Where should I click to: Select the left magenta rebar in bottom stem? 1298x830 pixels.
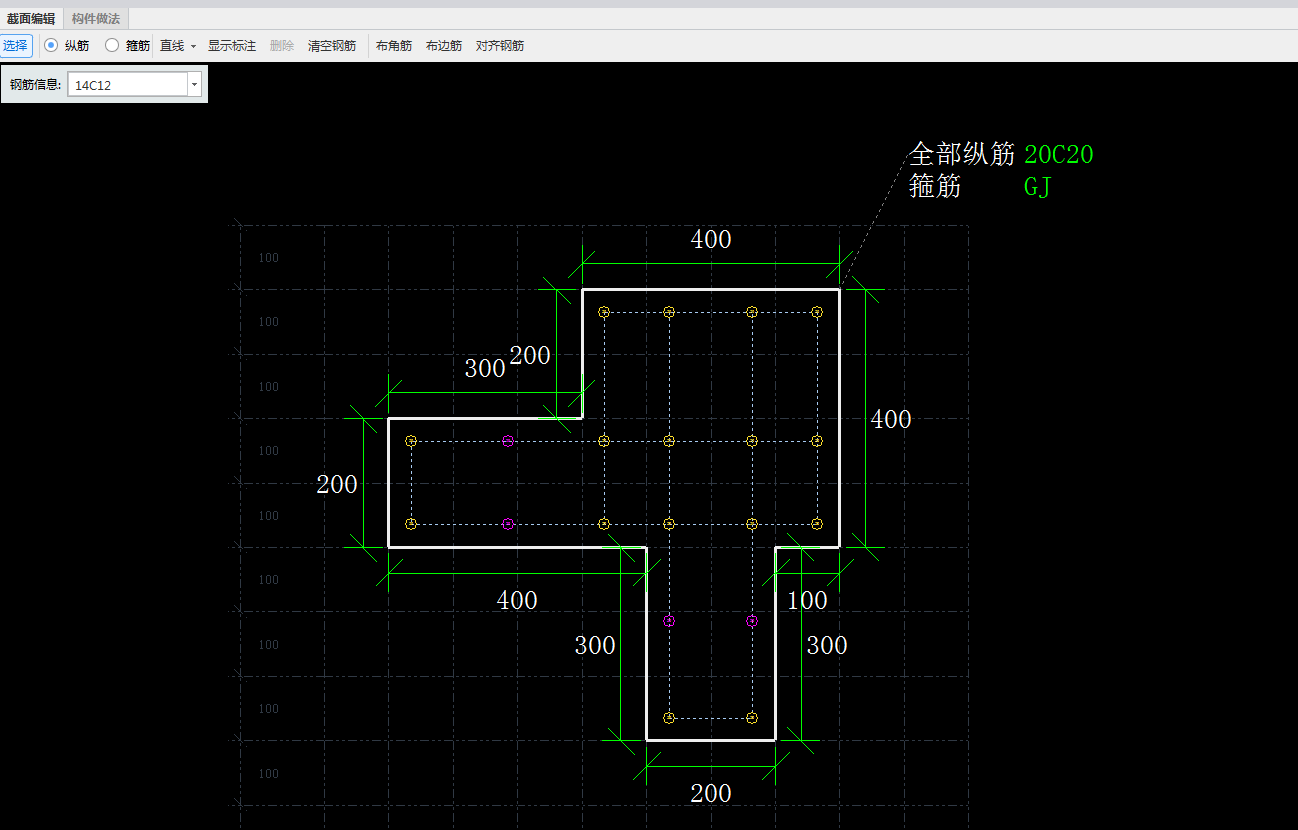(669, 621)
